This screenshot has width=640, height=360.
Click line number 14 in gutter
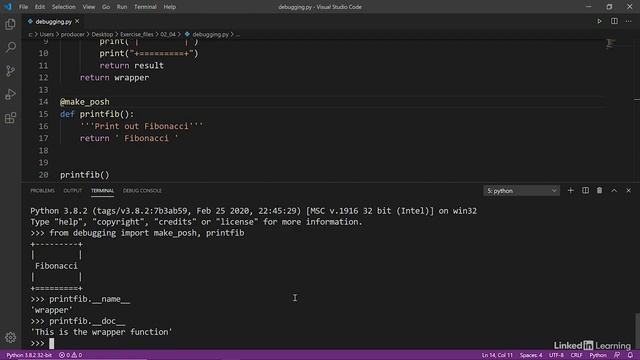pyautogui.click(x=43, y=102)
